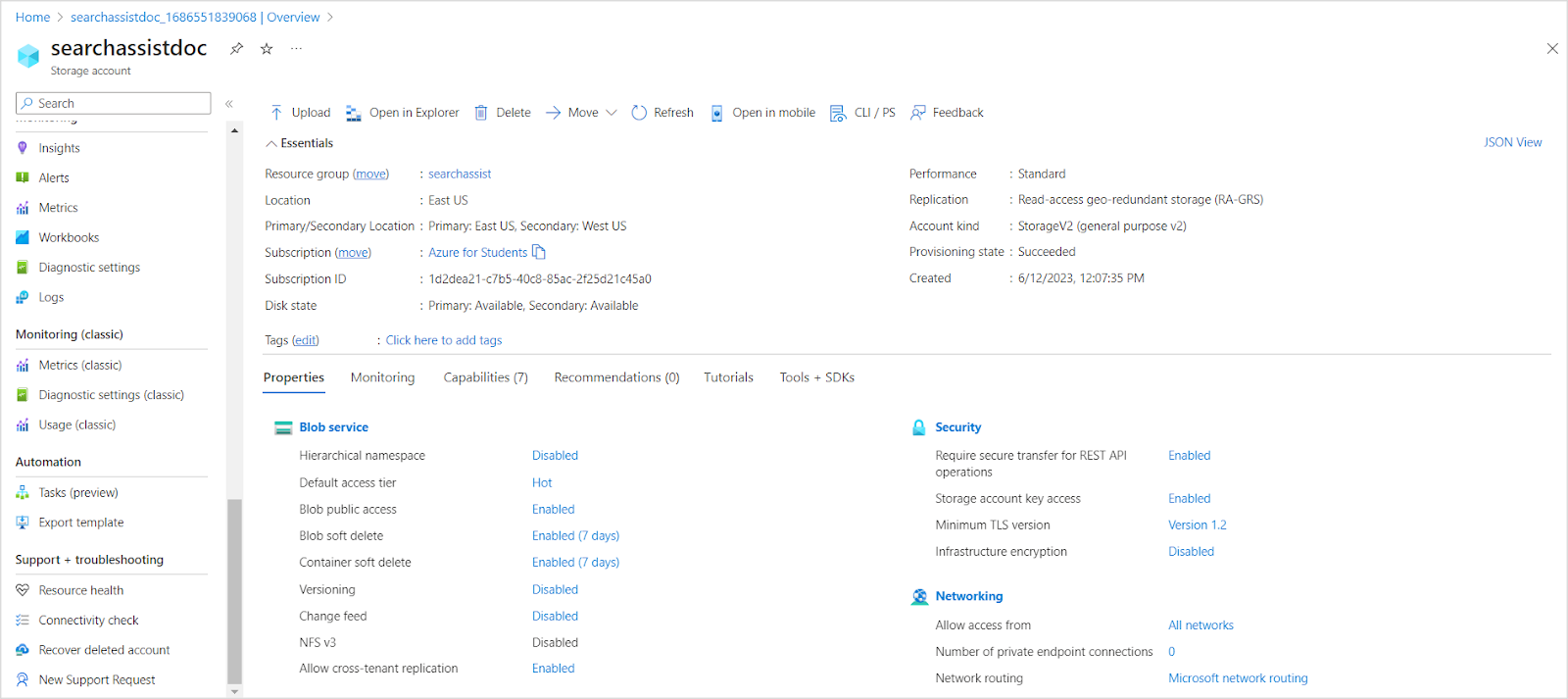
Task: Add storage account to favorites star
Action: tap(267, 49)
